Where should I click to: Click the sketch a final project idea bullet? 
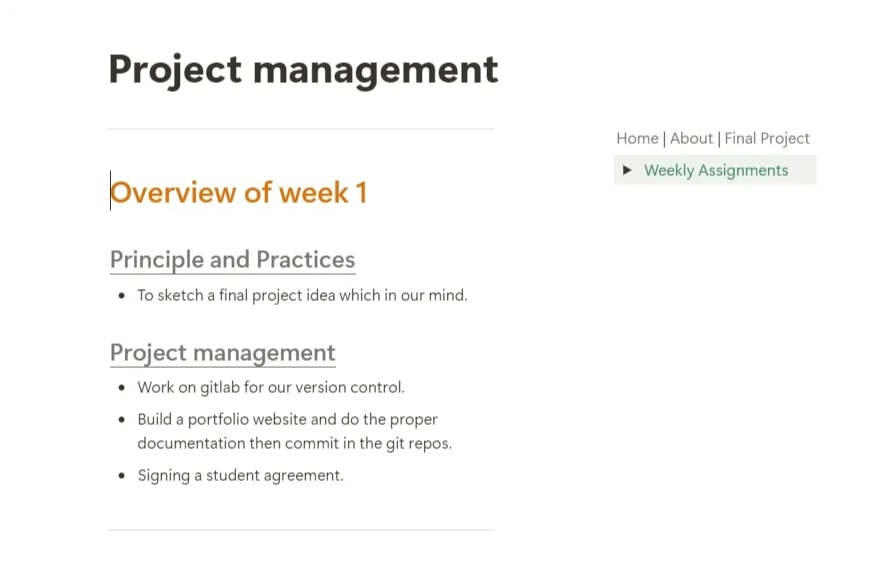pos(302,295)
